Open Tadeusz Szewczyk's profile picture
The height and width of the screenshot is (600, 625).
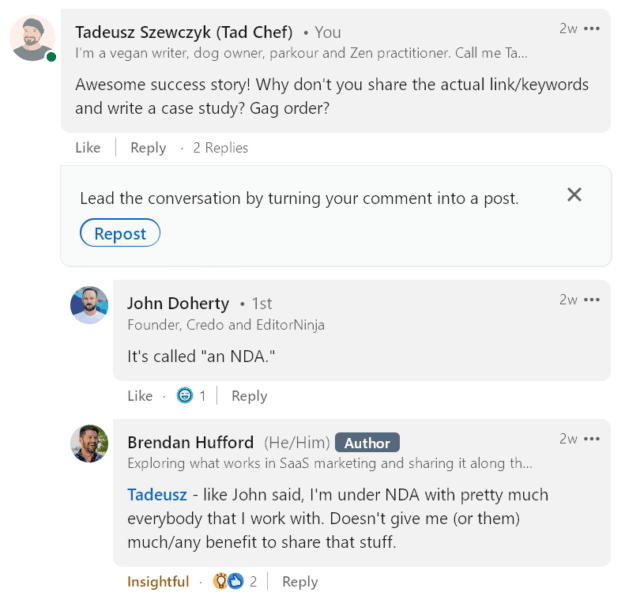pyautogui.click(x=32, y=38)
